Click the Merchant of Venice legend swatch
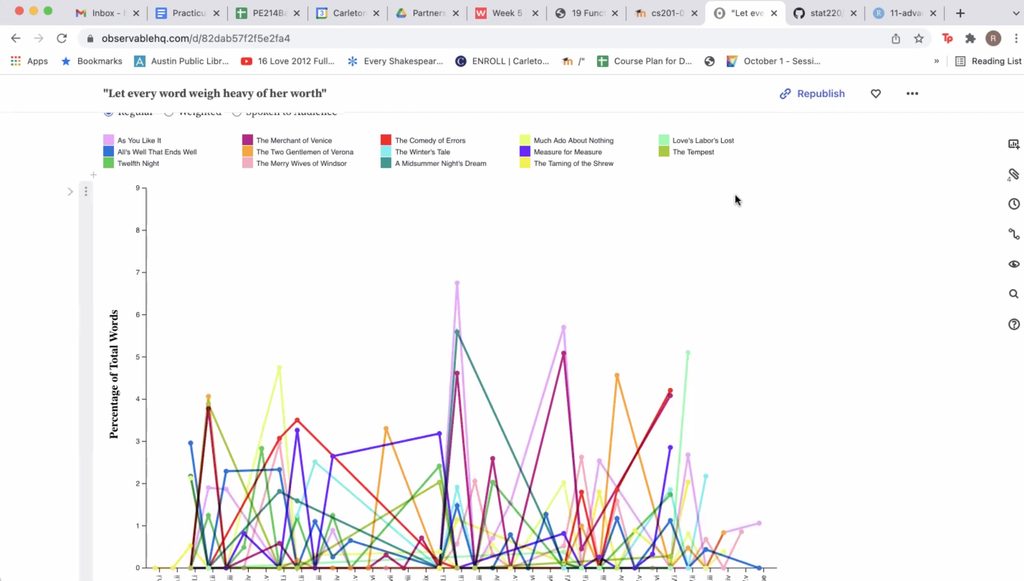1024x581 pixels. (x=248, y=140)
